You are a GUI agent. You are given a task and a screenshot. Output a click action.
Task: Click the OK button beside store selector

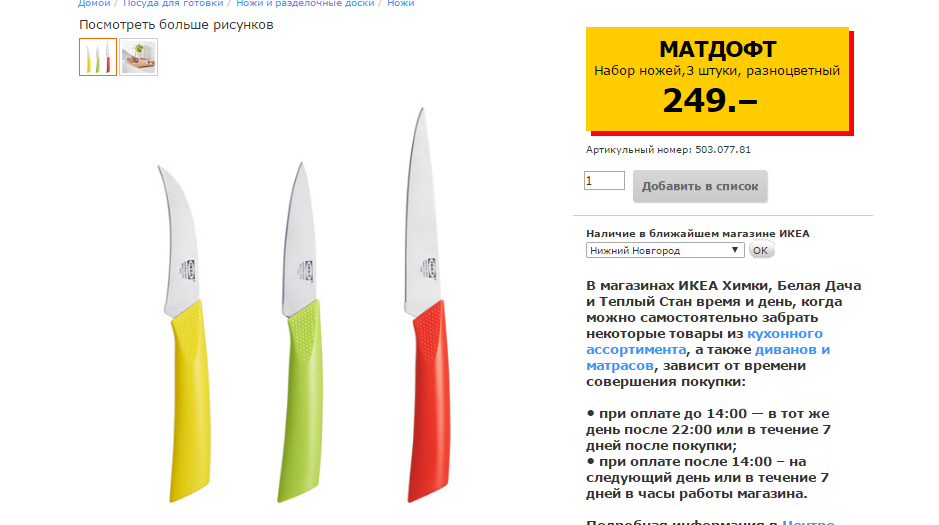pyautogui.click(x=761, y=250)
